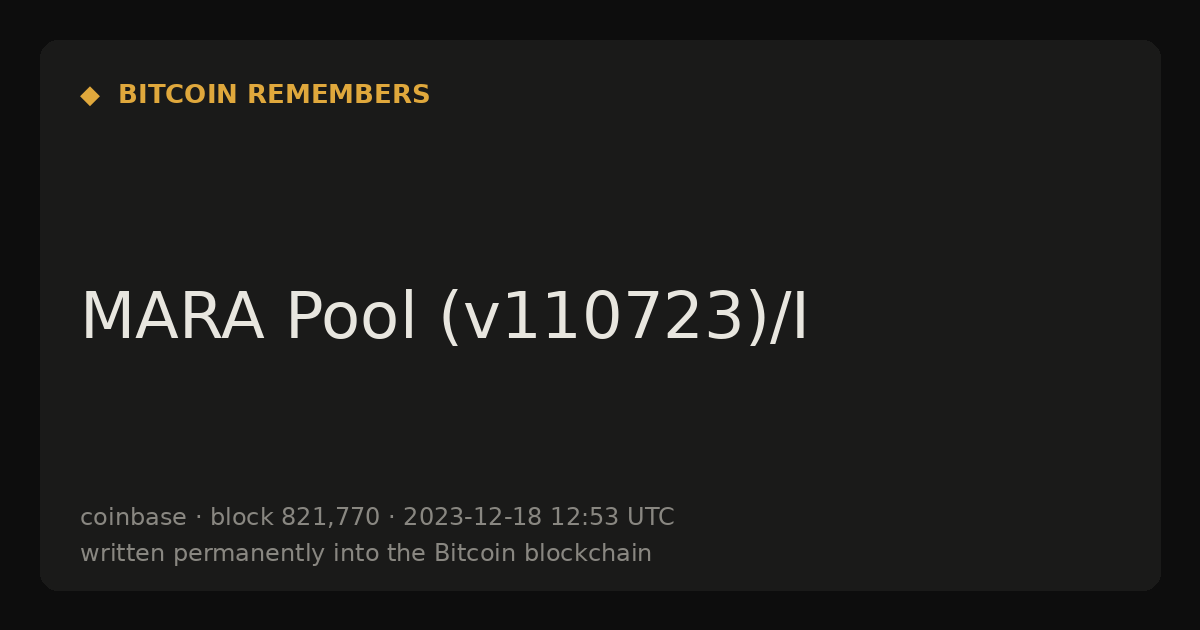Click the word BITCOIN in header
The image size is (1200, 630).
pyautogui.click(x=178, y=95)
